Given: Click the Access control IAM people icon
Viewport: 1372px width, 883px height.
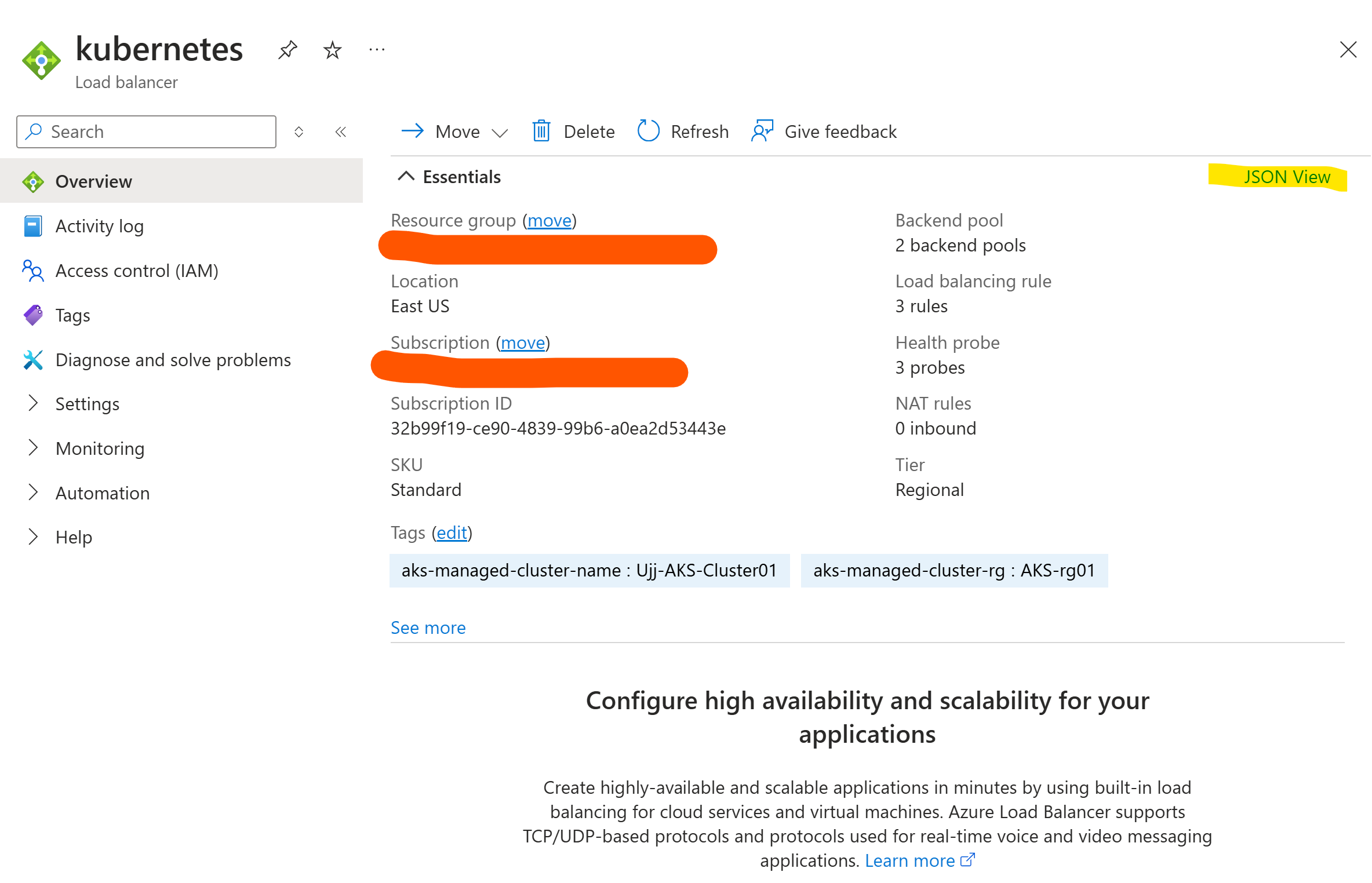Looking at the screenshot, I should [33, 271].
